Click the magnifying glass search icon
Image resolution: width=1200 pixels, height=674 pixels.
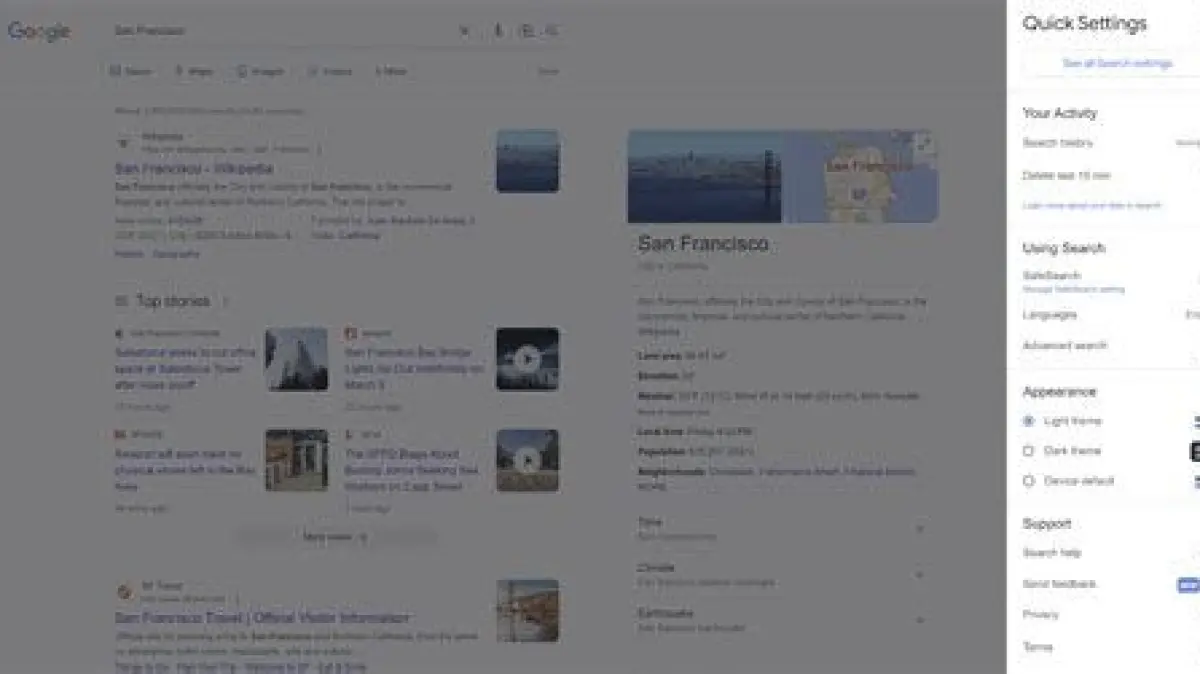(x=552, y=31)
